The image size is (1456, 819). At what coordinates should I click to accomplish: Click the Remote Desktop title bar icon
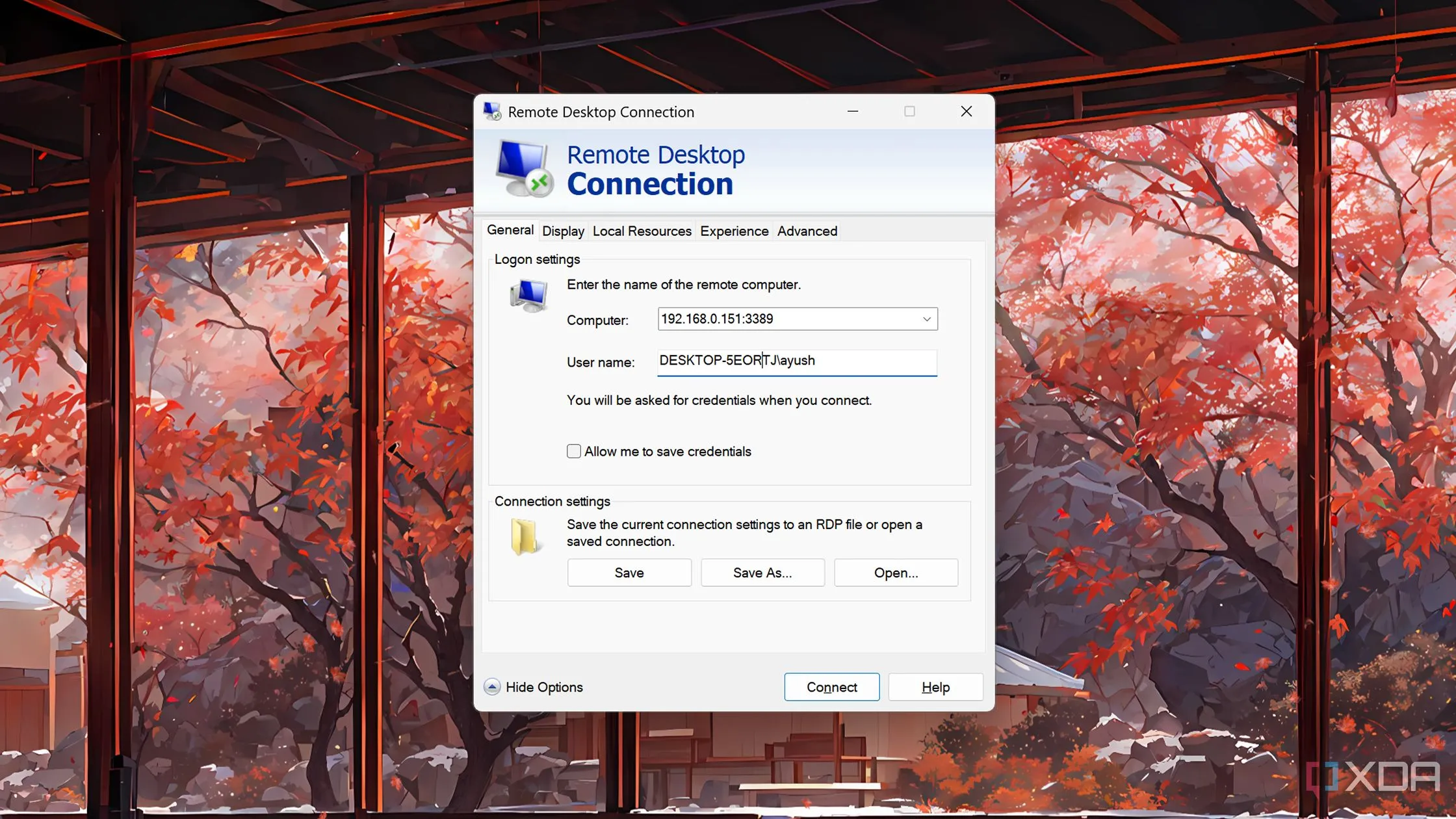pos(492,112)
